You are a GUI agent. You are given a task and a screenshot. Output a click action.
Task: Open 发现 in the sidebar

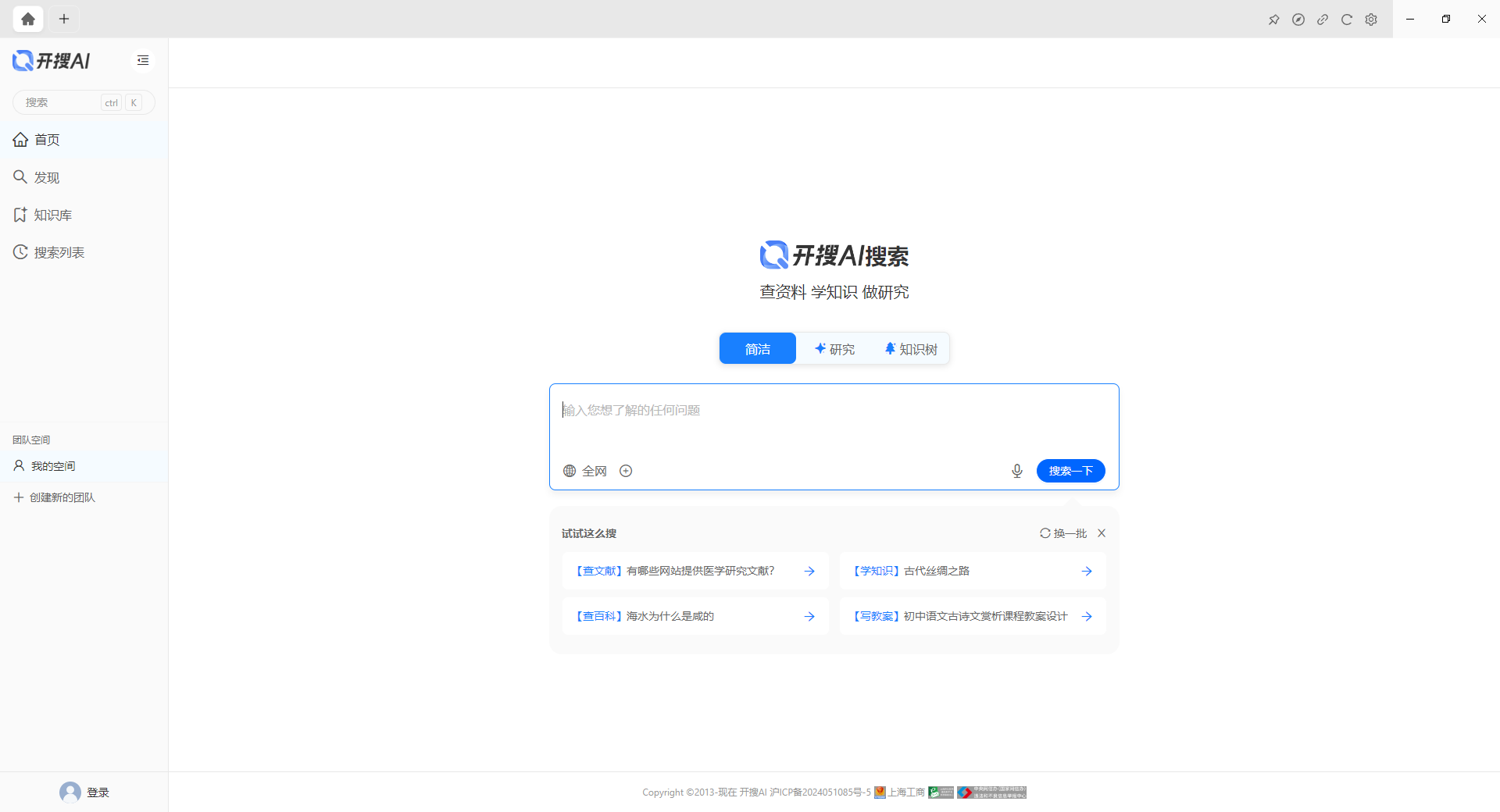tap(46, 177)
